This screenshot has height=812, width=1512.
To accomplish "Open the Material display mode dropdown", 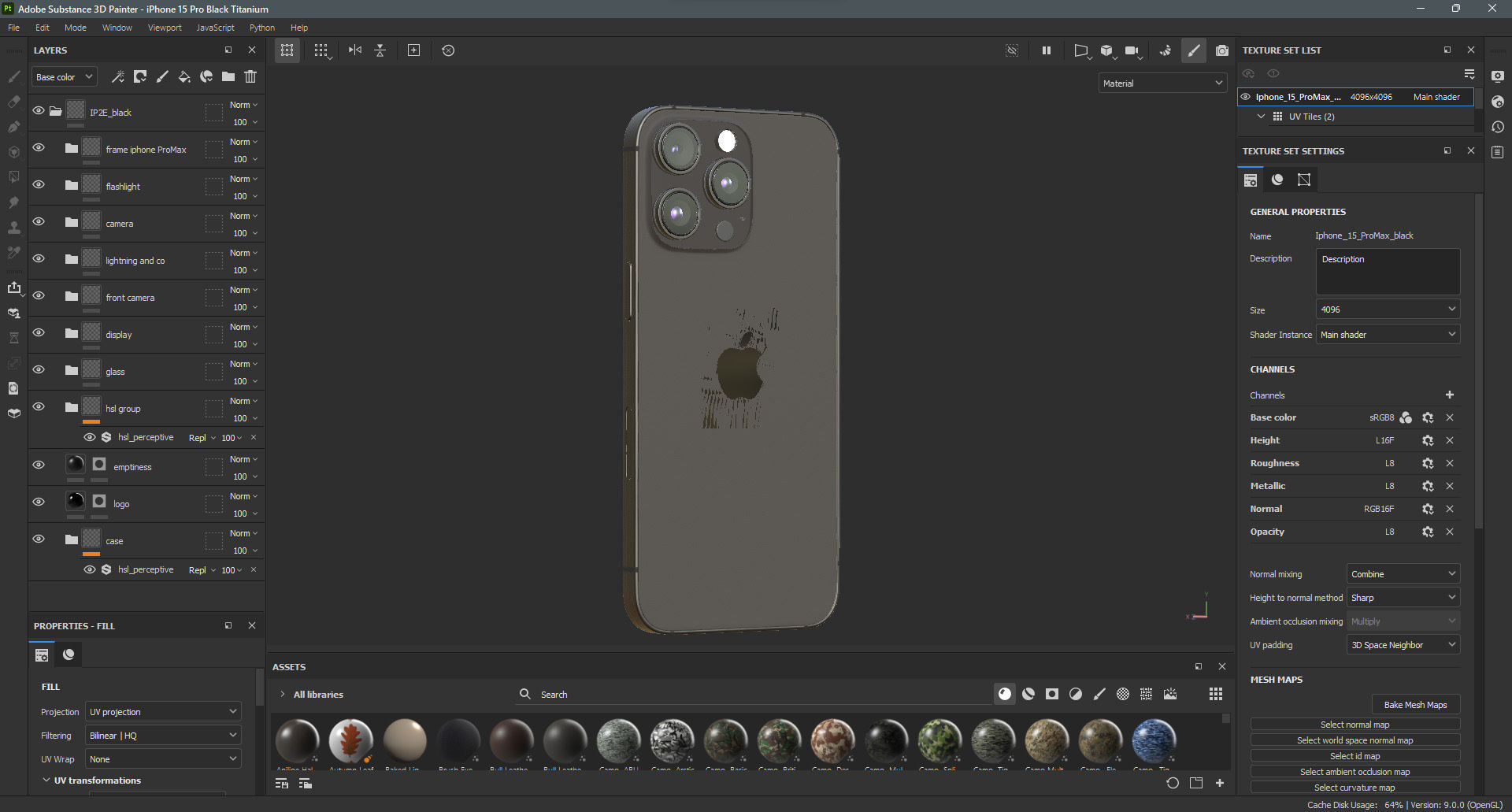I will [1162, 83].
